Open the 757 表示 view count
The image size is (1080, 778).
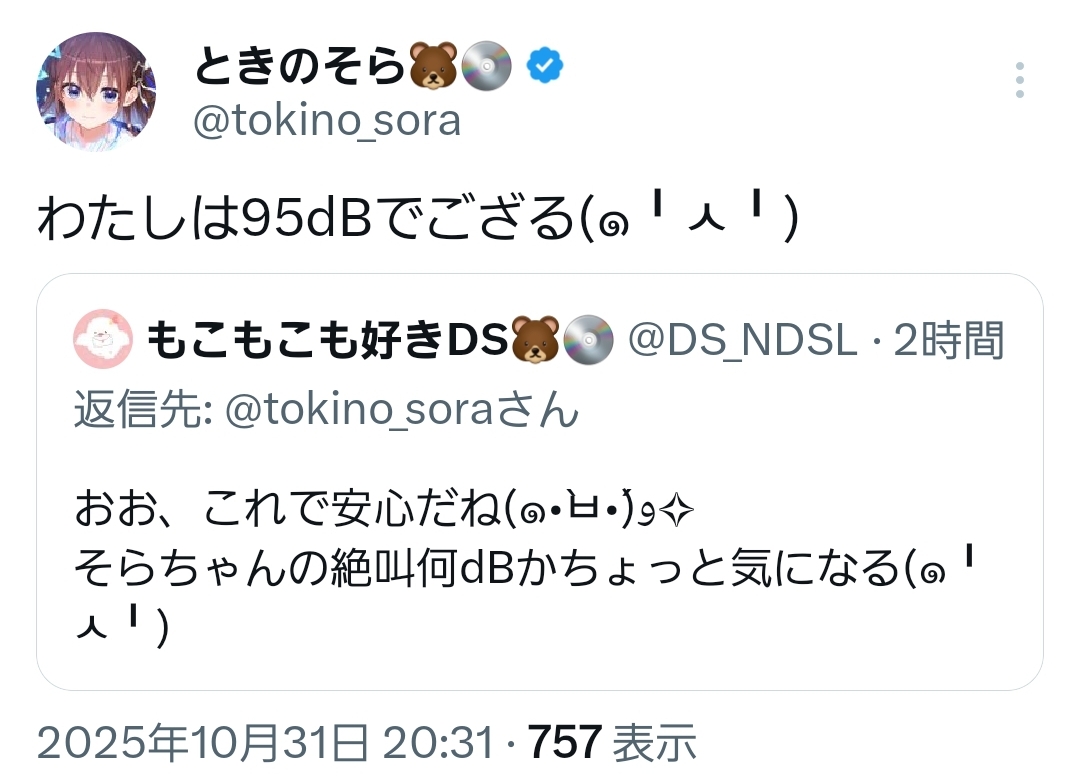point(612,743)
